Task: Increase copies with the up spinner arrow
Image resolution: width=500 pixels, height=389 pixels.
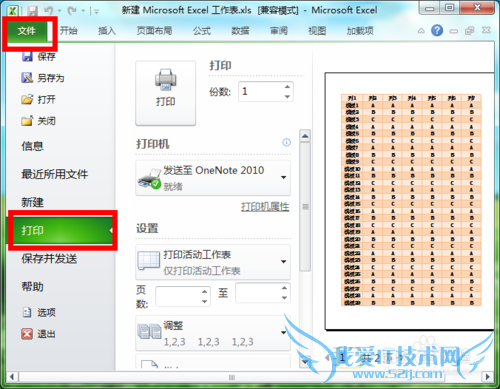Action: (287, 87)
